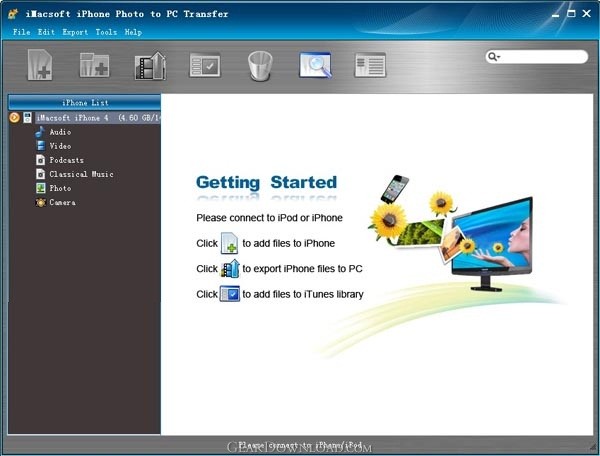Image resolution: width=600 pixels, height=456 pixels.
Task: Click the 'to export iPhone files to PC' text
Action: pos(302,269)
